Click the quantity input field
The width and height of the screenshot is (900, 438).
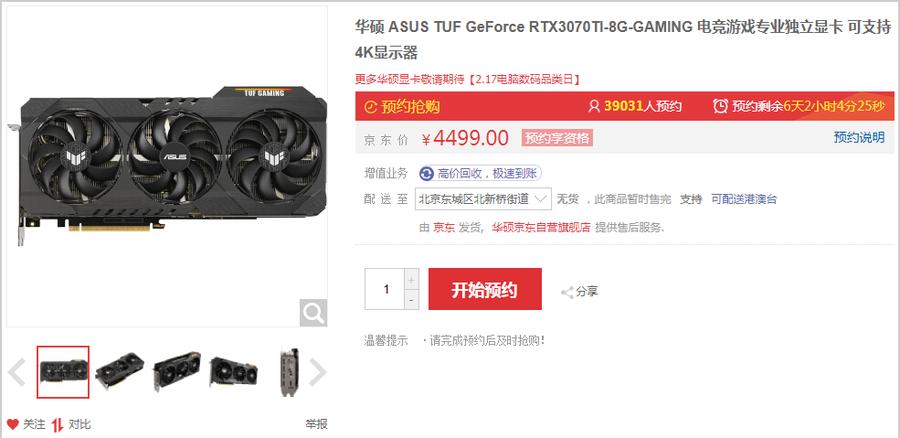(385, 289)
